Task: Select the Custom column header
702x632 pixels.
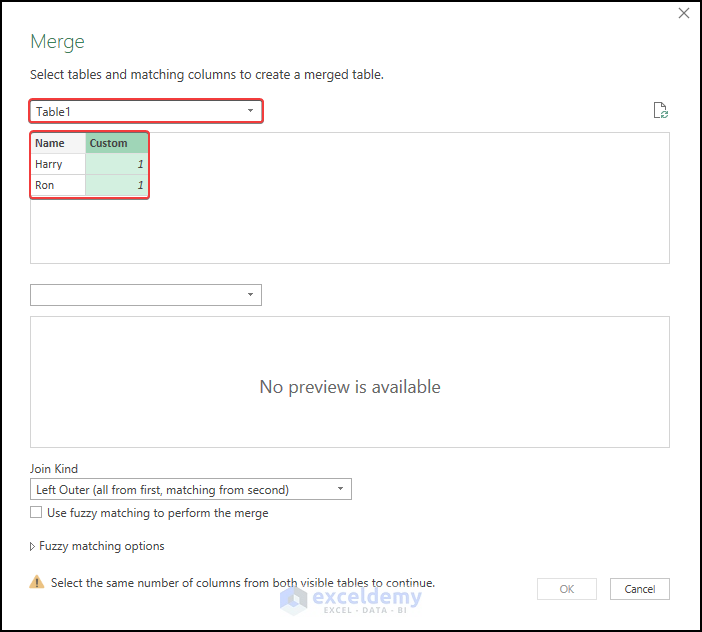Action: coord(116,143)
